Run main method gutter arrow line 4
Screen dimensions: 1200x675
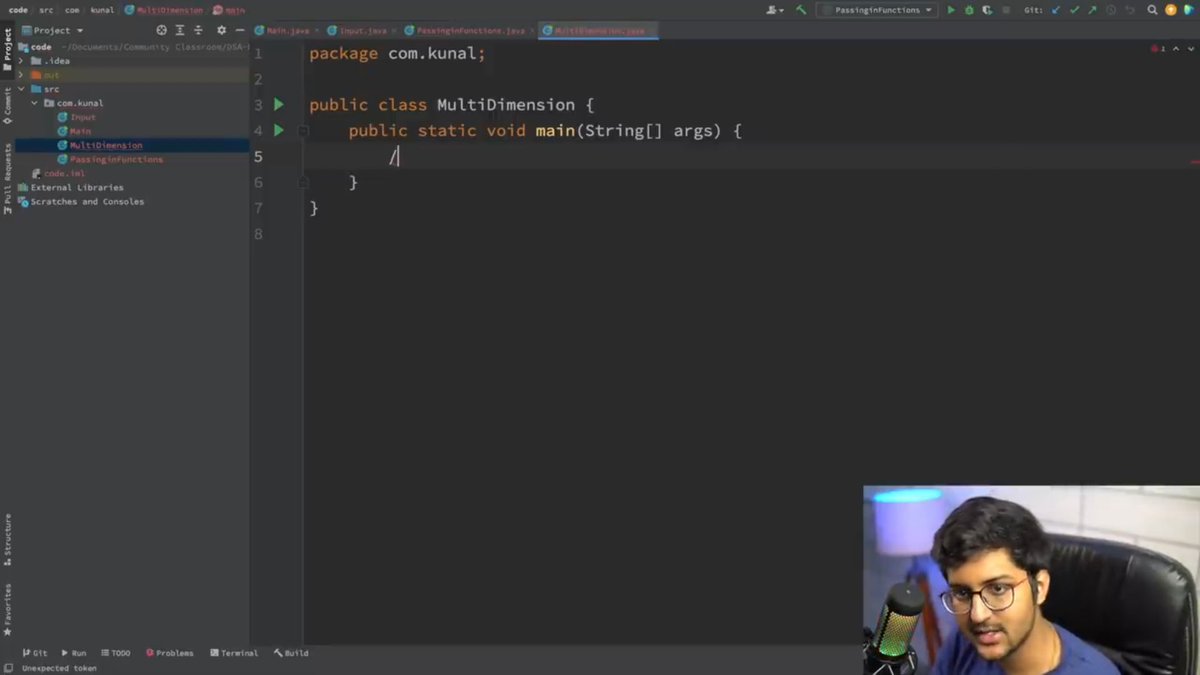(x=279, y=130)
